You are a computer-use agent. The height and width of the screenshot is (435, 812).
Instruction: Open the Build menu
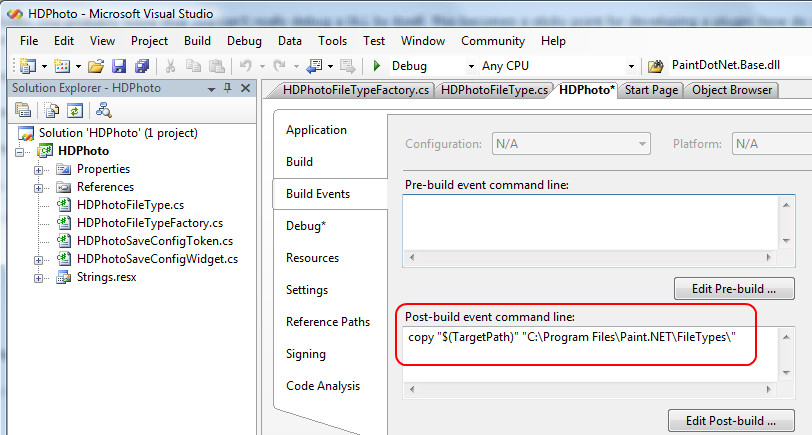[197, 41]
